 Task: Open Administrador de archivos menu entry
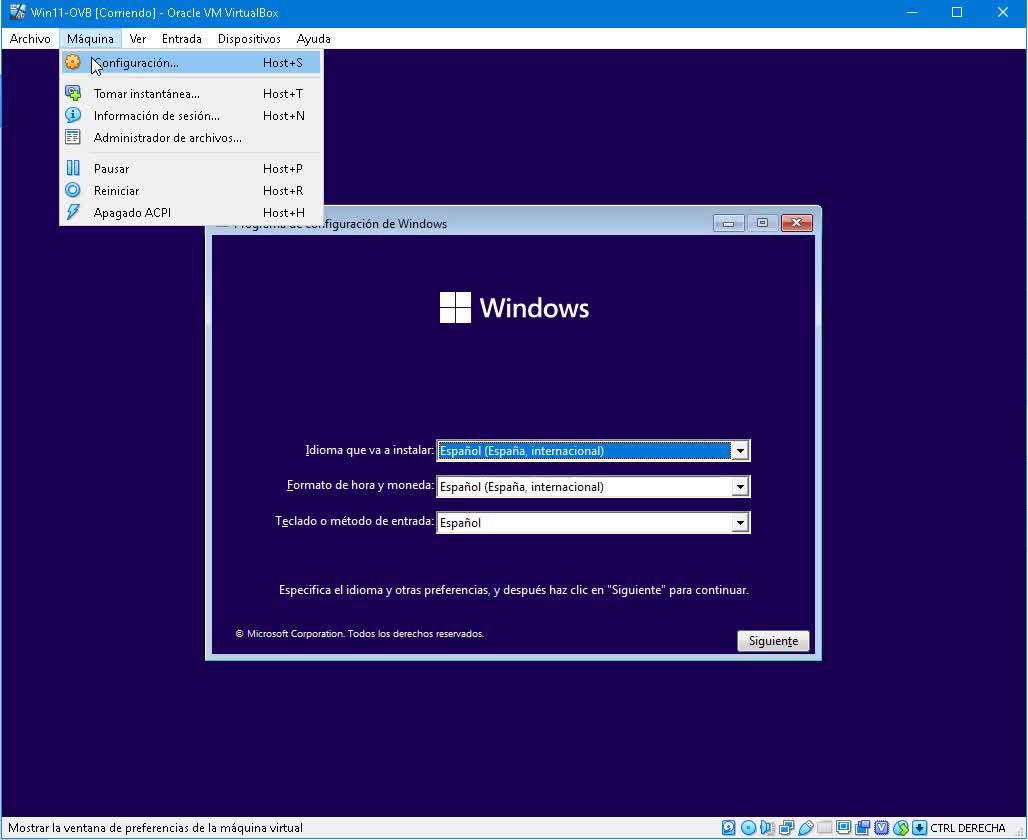(x=167, y=138)
